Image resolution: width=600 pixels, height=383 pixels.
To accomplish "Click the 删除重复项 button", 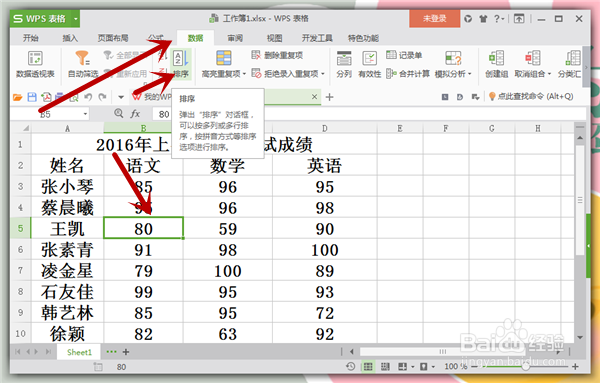I will 277,55.
